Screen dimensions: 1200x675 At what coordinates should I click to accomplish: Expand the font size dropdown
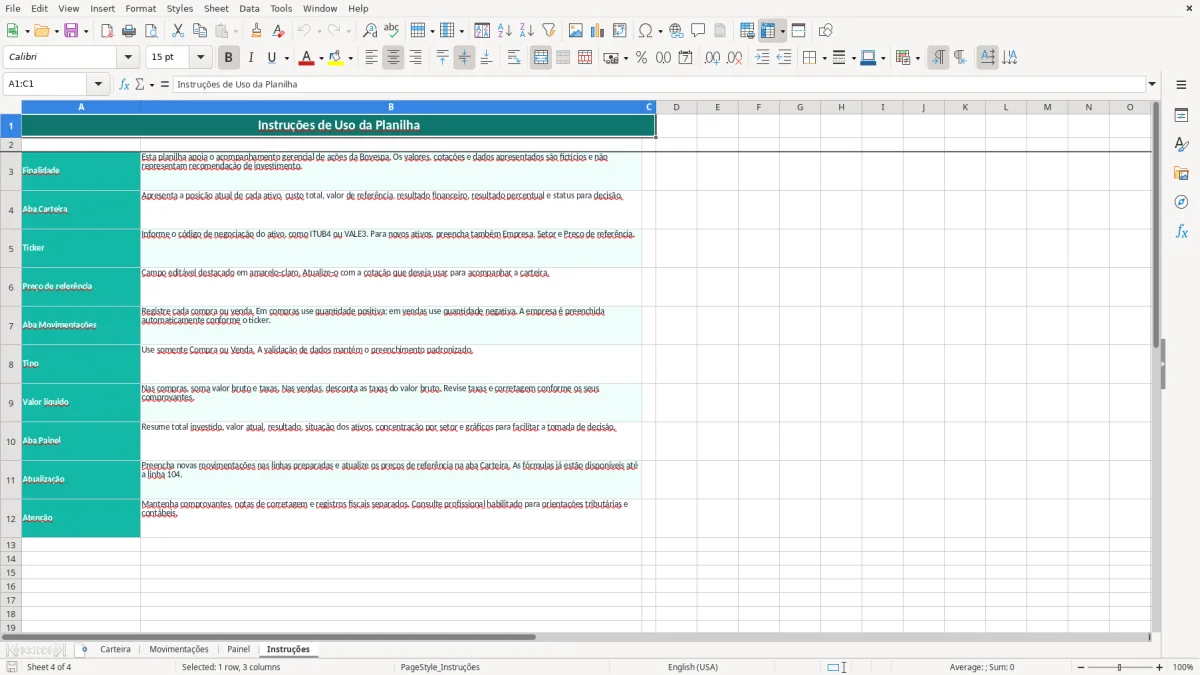[x=201, y=58]
